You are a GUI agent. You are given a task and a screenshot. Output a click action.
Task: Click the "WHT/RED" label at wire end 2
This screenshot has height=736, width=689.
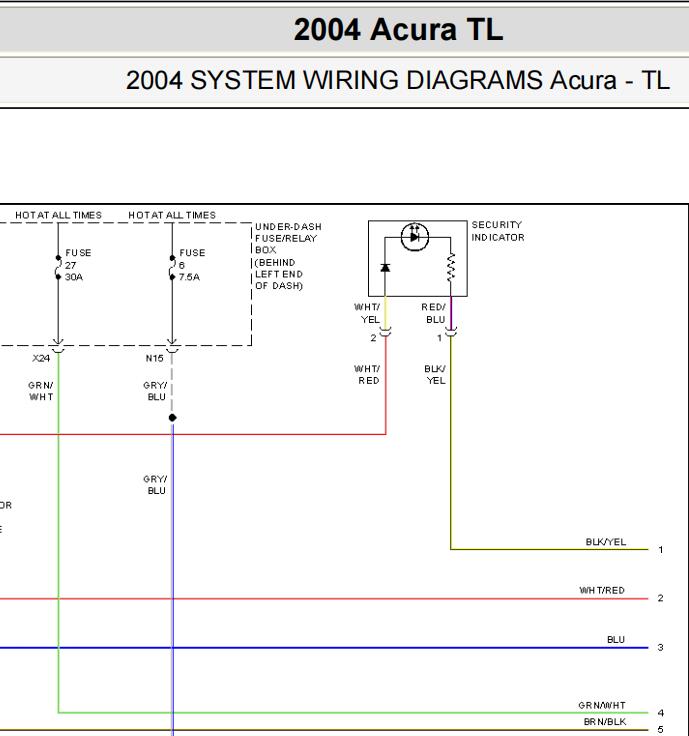tap(602, 590)
